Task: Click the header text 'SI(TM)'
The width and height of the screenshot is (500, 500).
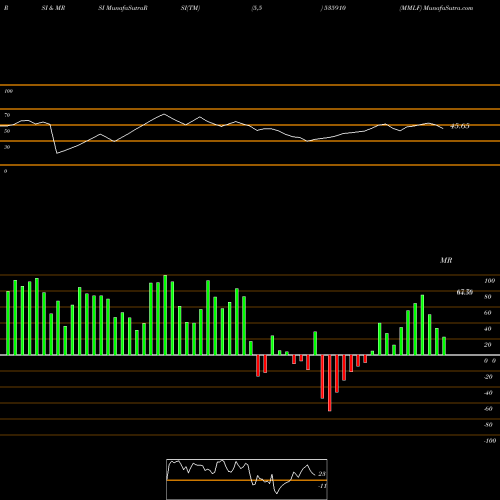Action: click(x=190, y=8)
